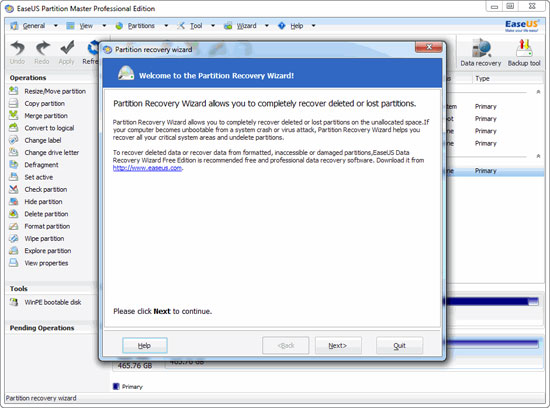Click the Apply checkmark icon
The image size is (550, 408).
(x=67, y=48)
